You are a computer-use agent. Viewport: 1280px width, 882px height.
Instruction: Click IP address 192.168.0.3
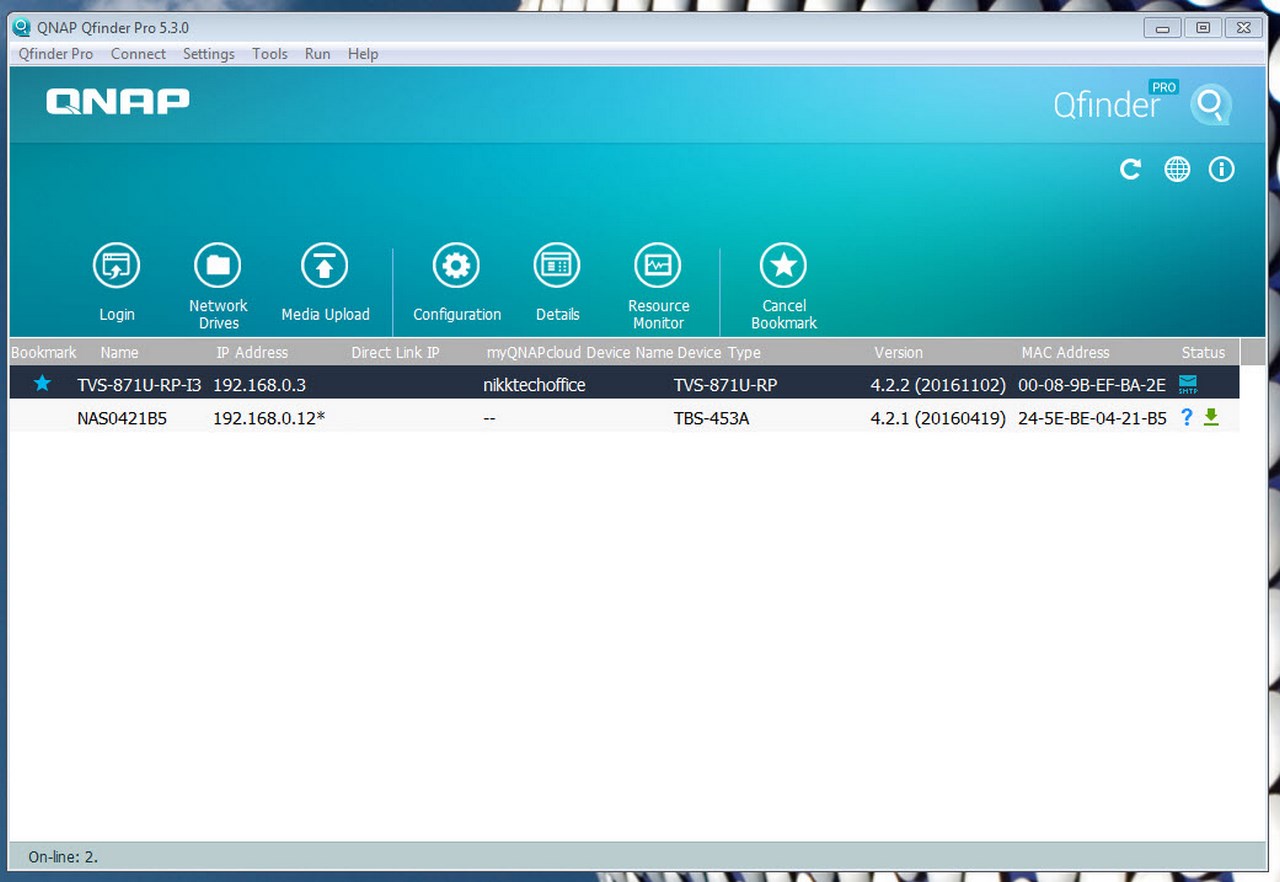pyautogui.click(x=259, y=384)
